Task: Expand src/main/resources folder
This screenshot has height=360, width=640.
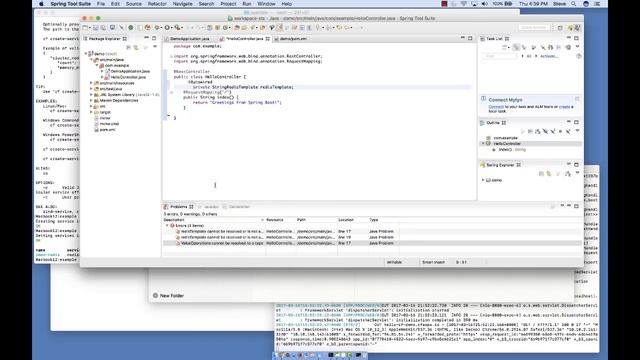Action: pyautogui.click(x=91, y=83)
